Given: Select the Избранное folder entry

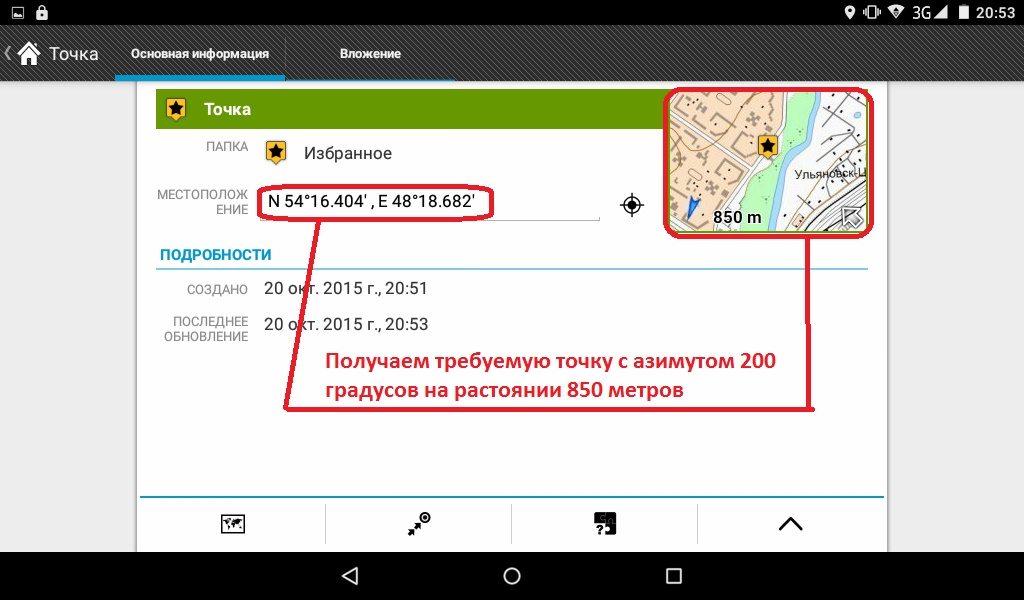Looking at the screenshot, I should 347,153.
